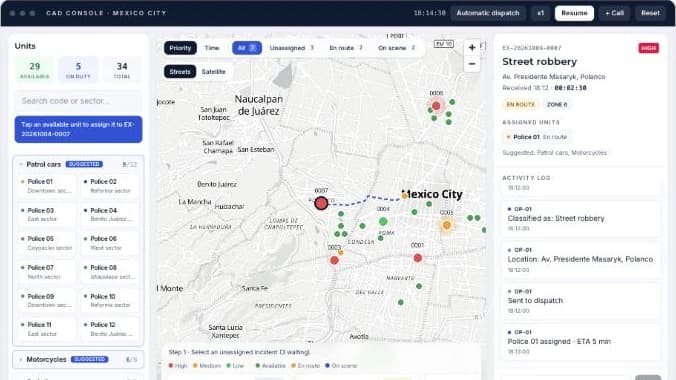Click the Reset button
This screenshot has width=676, height=380.
(x=650, y=13)
